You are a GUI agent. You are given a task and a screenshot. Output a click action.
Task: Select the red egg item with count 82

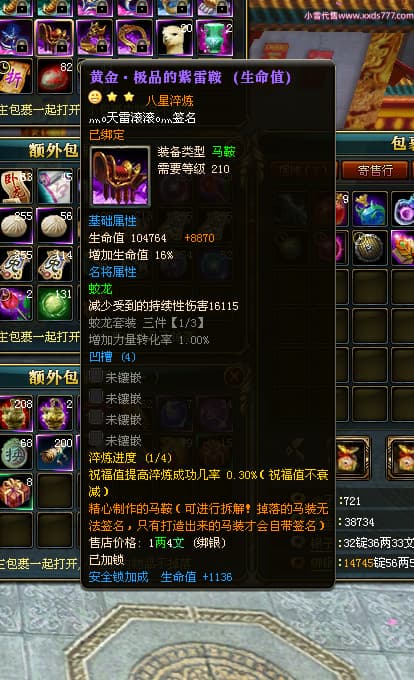(x=55, y=76)
